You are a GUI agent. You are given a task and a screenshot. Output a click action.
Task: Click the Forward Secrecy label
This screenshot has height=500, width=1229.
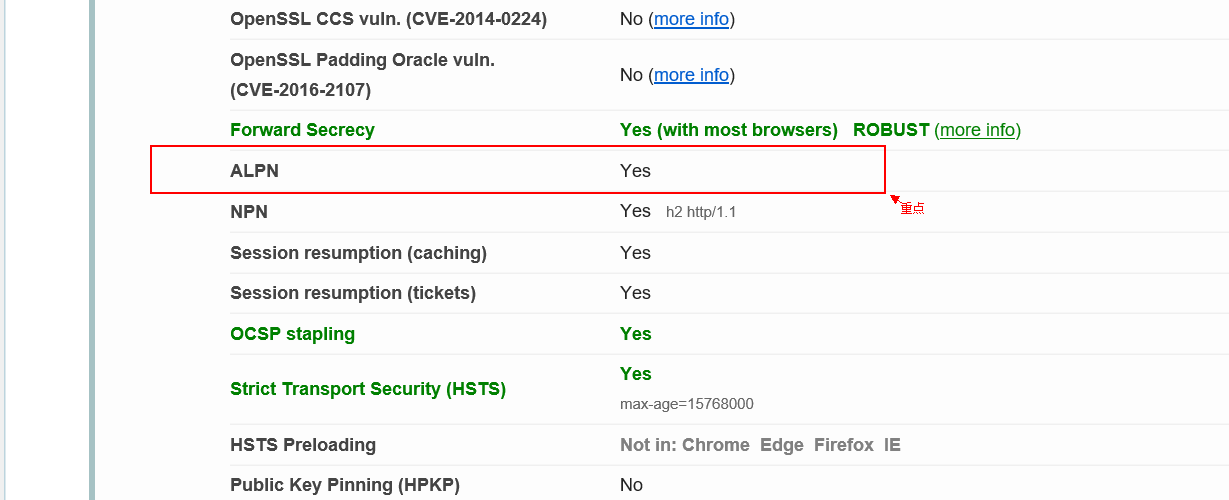[302, 130]
